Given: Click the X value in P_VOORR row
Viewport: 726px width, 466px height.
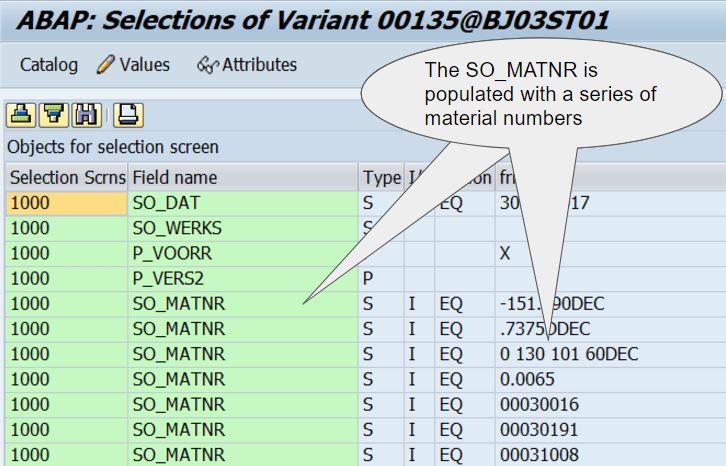Looking at the screenshot, I should coord(505,253).
